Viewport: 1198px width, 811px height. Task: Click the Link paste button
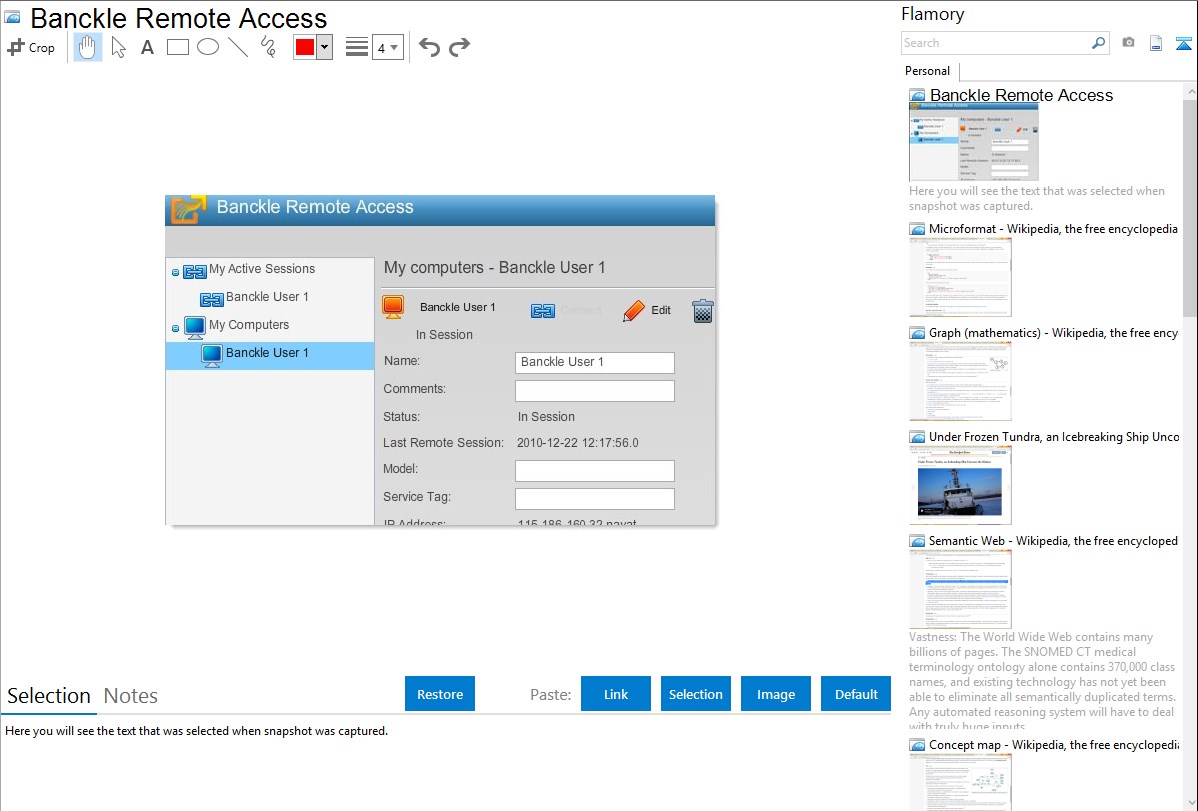coord(616,694)
